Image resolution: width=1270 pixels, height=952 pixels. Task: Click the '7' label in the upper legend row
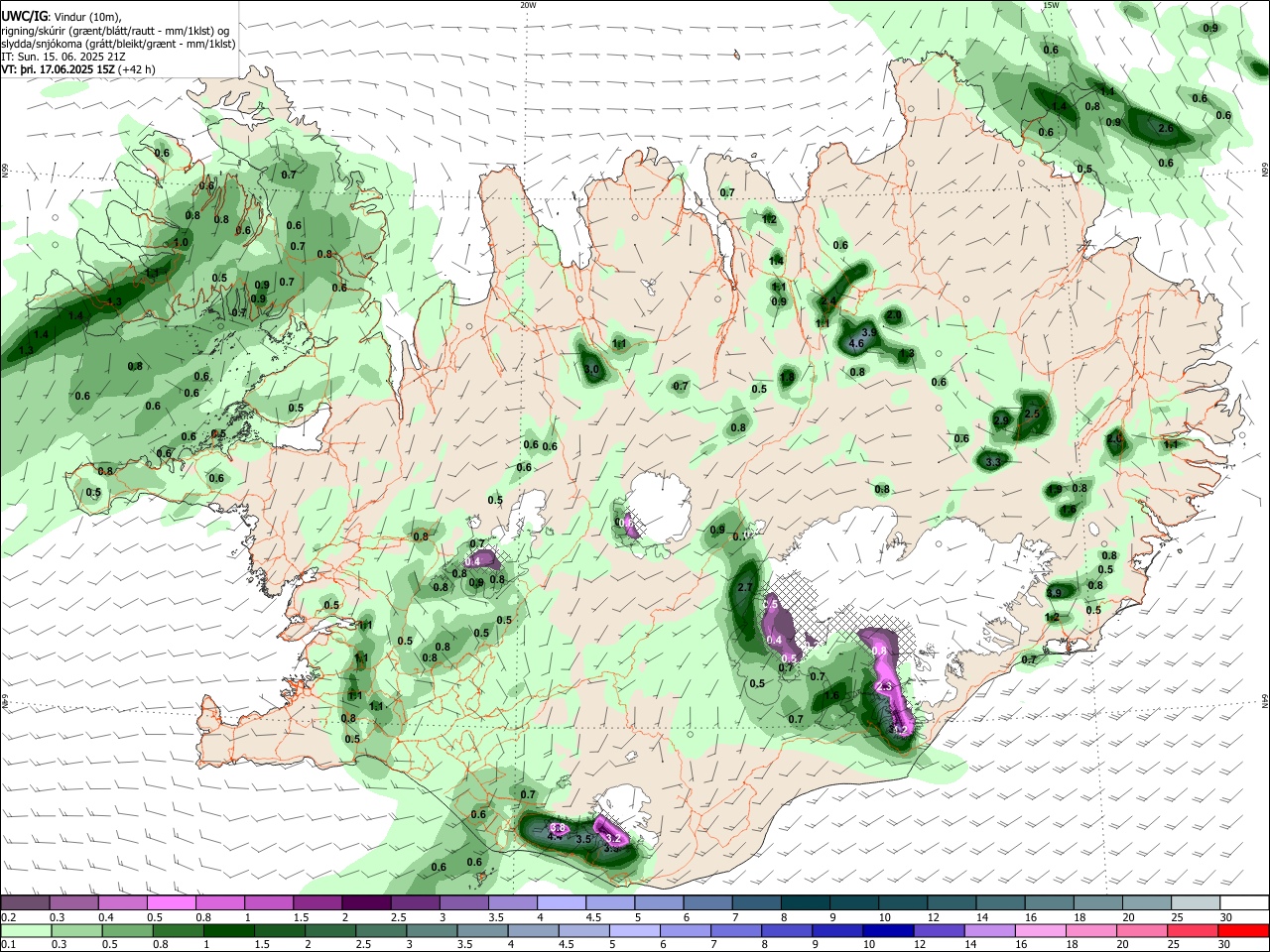(735, 917)
